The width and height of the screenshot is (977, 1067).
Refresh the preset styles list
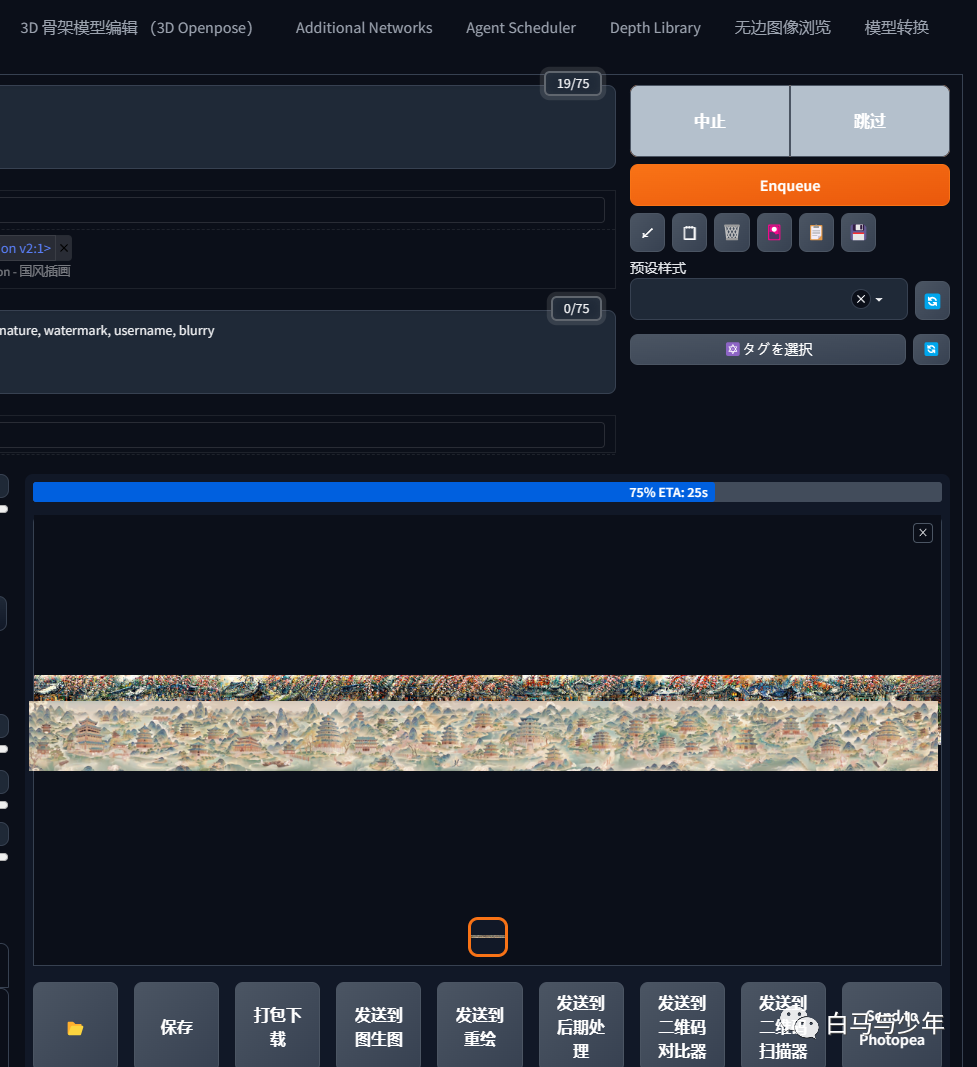coord(932,300)
